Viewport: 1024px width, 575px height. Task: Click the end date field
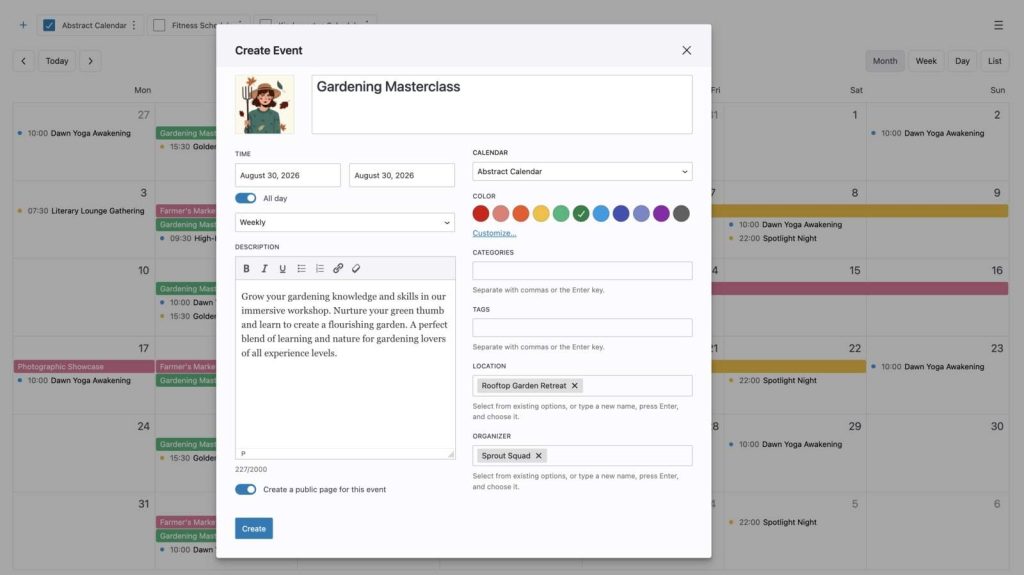coord(402,175)
